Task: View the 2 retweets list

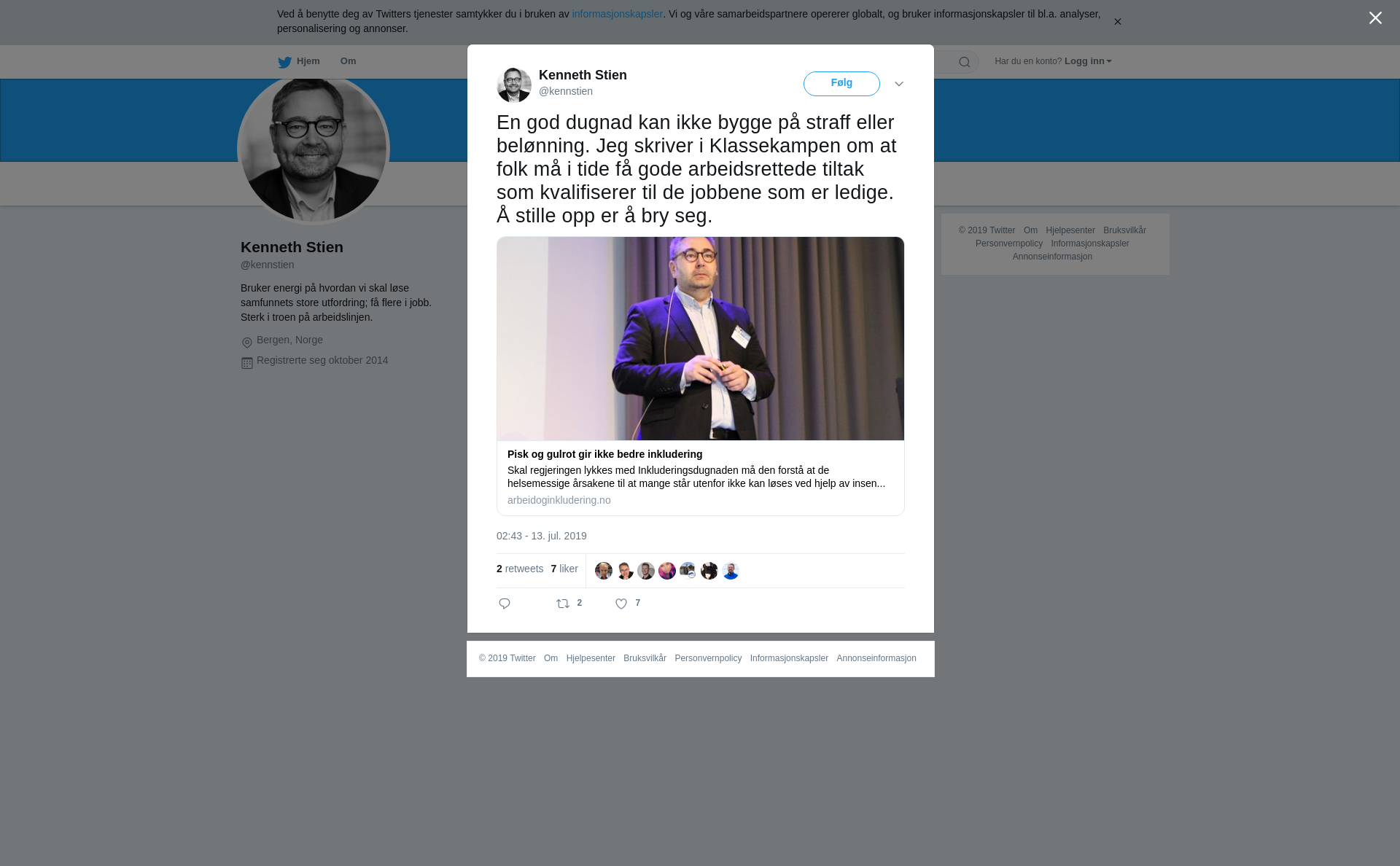Action: (x=520, y=569)
